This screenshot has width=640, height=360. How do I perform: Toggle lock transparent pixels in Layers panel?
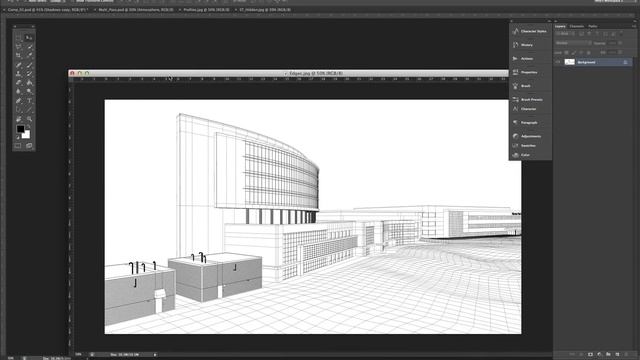(567, 53)
